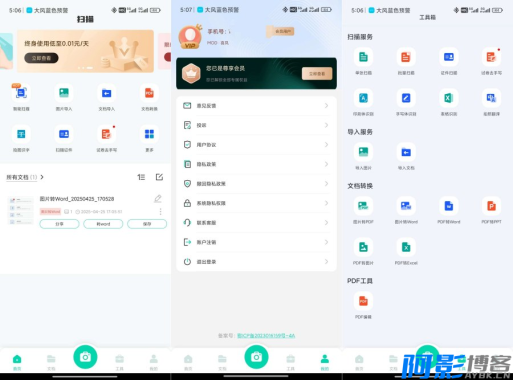Open PDF转PPT conversion tool
Screen dimensions: 513x380
point(491,206)
